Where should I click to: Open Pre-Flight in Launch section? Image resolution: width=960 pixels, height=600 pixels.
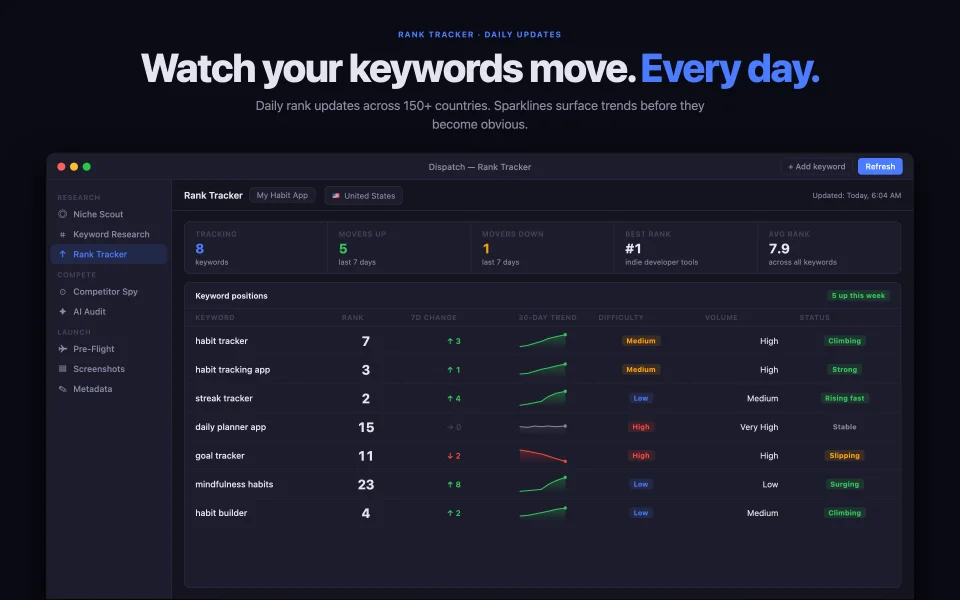108,349
